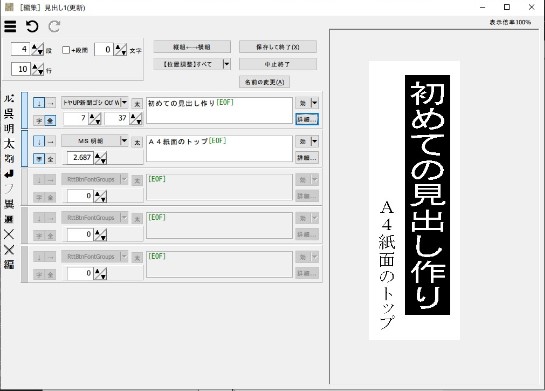
Task: Toggle the +段間 checkbox
Action: 66,50
